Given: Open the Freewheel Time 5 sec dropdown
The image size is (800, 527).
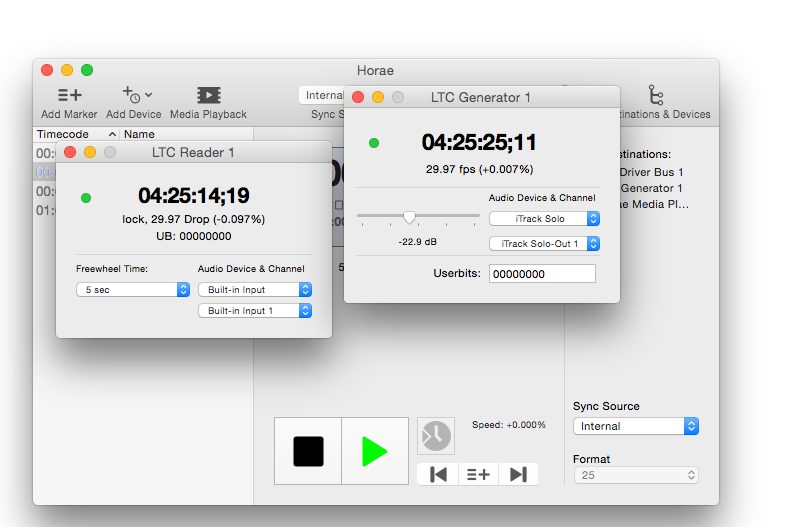Looking at the screenshot, I should [x=133, y=289].
